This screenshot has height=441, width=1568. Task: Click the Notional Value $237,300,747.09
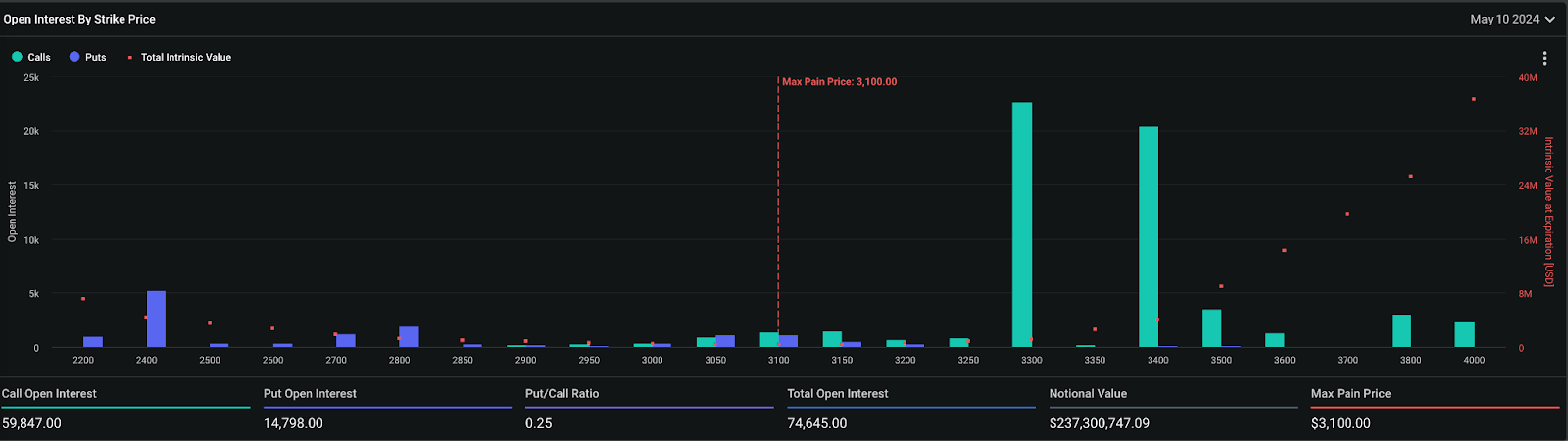pyautogui.click(x=1100, y=423)
